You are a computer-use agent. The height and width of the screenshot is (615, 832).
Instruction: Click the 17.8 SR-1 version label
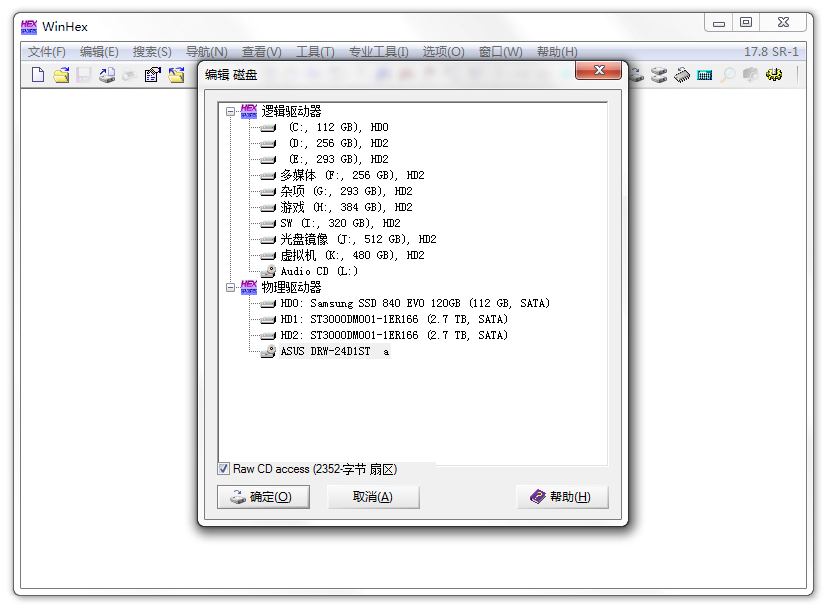771,52
